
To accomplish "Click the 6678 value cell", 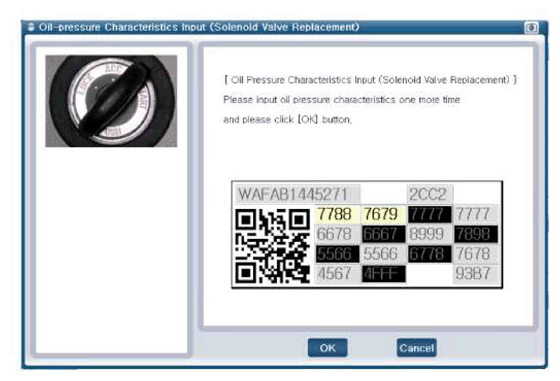I will pos(337,234).
